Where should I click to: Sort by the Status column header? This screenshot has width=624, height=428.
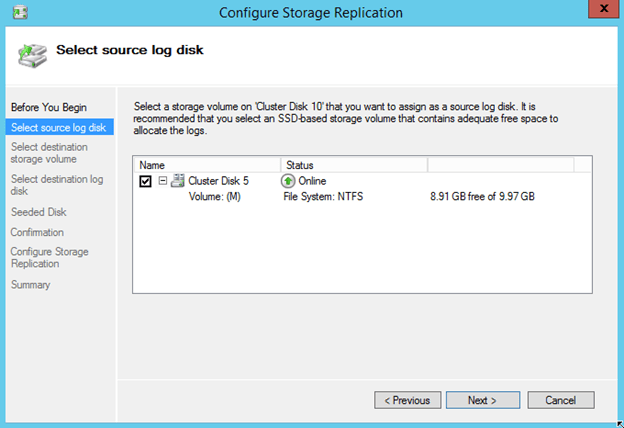click(x=354, y=164)
